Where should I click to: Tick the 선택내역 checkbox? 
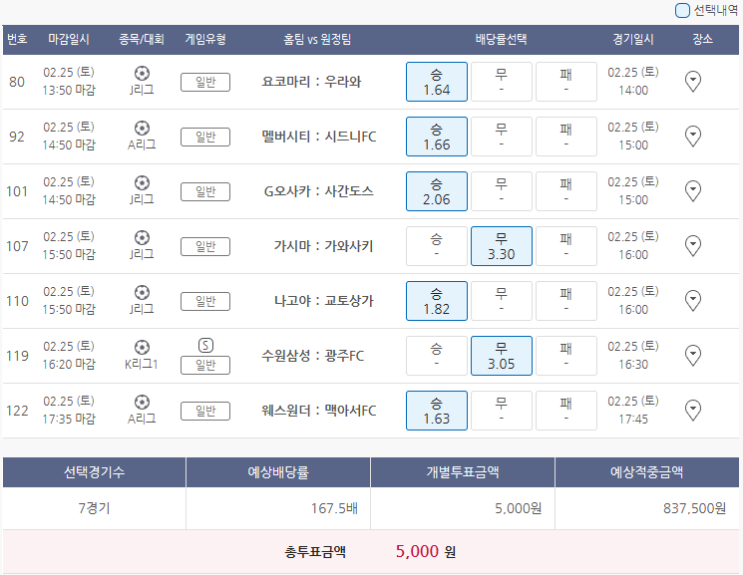point(682,10)
